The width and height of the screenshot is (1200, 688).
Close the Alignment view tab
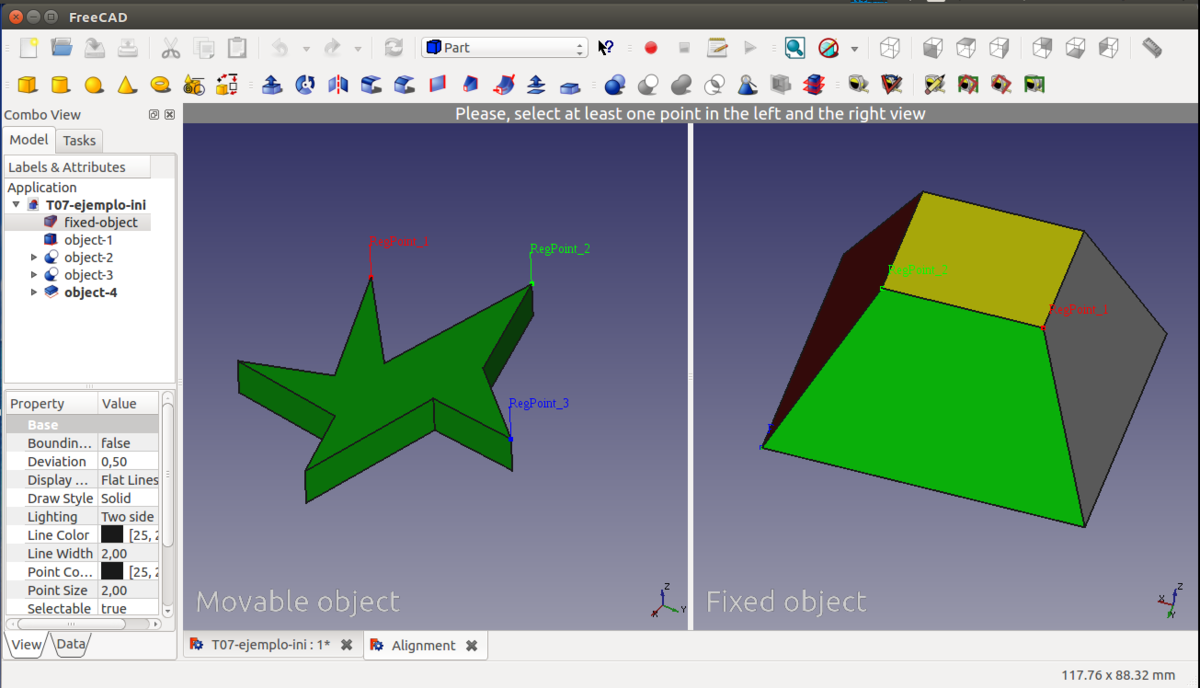tap(472, 646)
